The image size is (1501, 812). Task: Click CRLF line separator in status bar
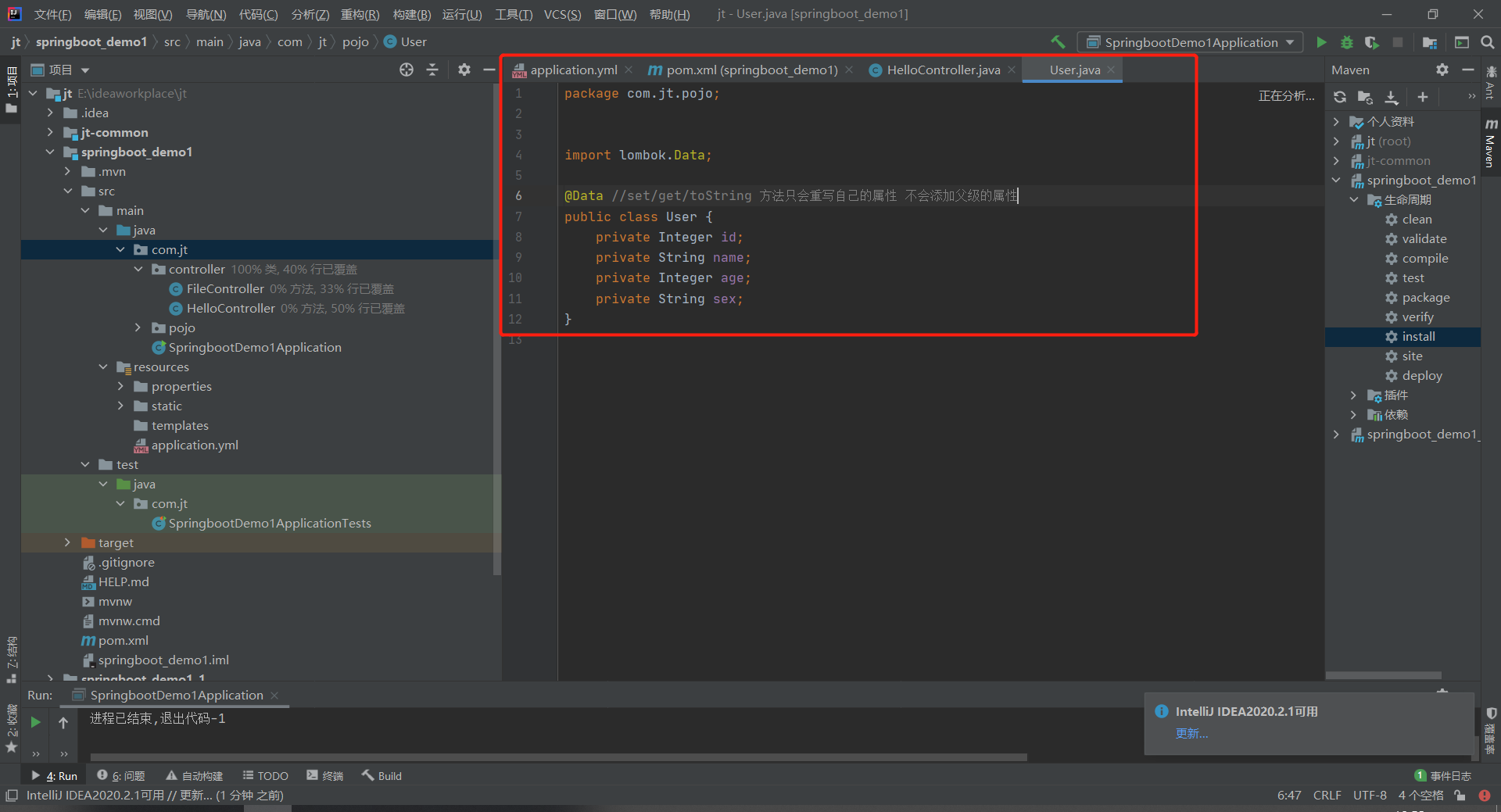coord(1327,796)
